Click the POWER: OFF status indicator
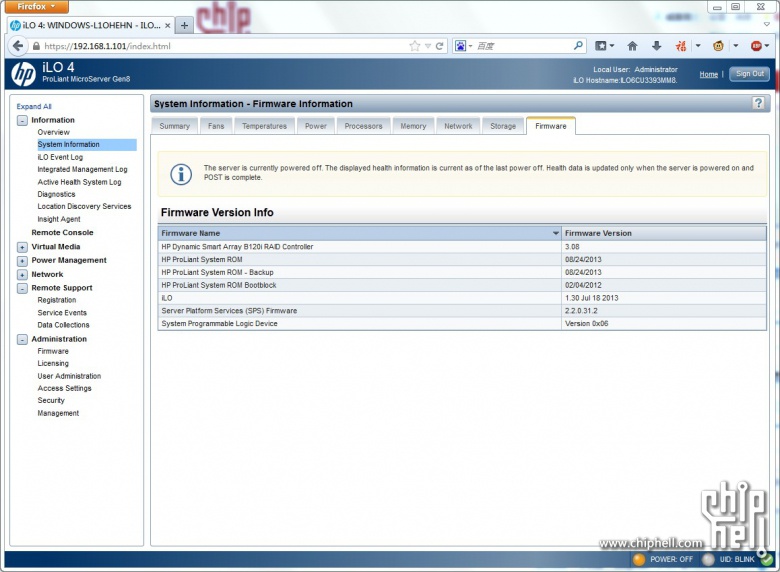This screenshot has height=572, width=780. click(x=664, y=559)
